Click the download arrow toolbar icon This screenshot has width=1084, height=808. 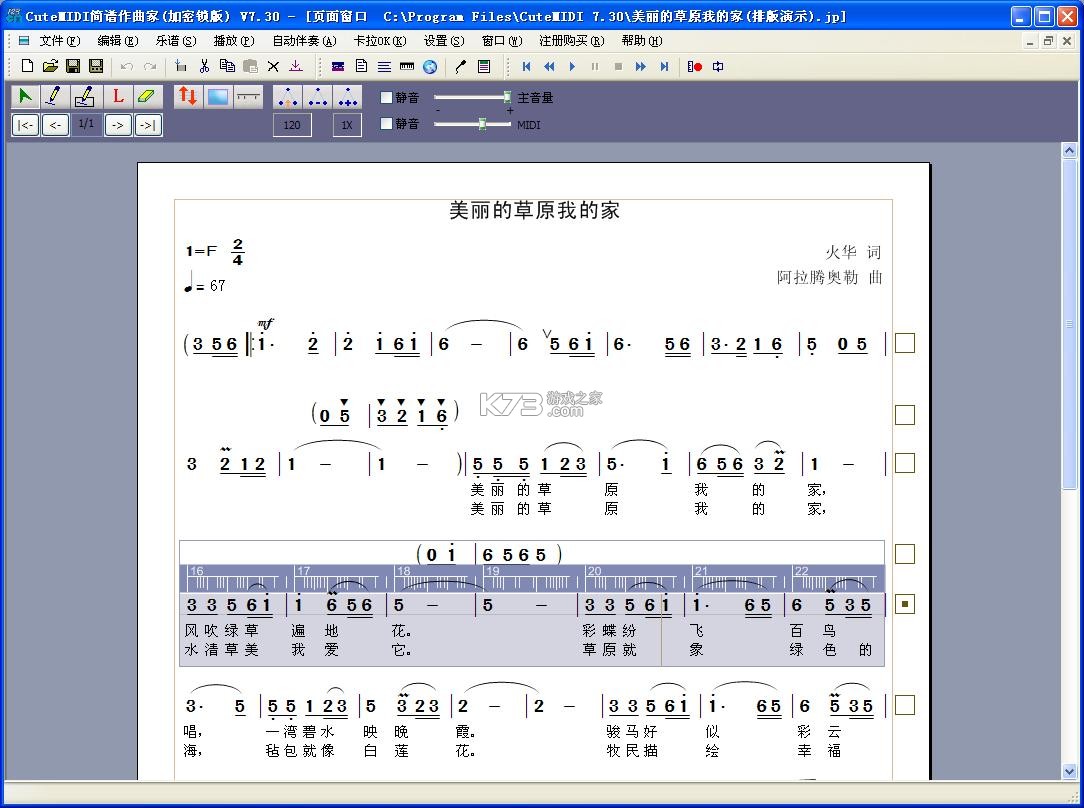[x=296, y=66]
